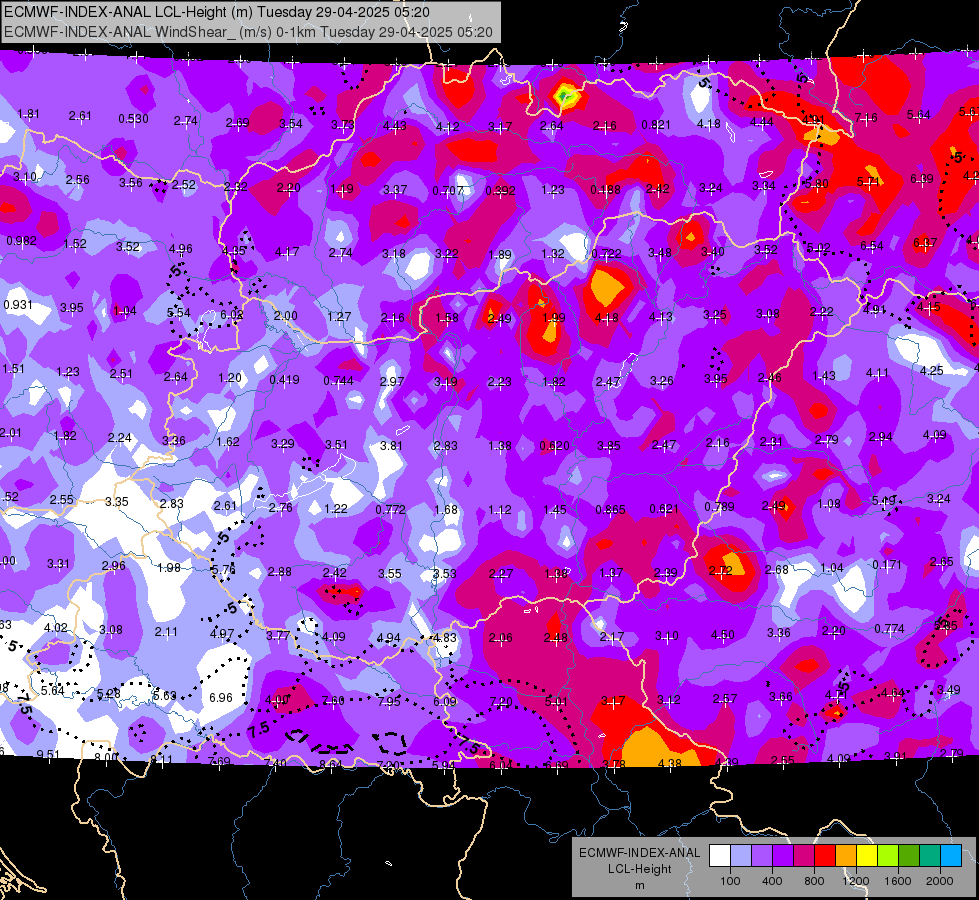Click the wind shear value 5.54
Screen dimensions: 979x900
(x=179, y=312)
